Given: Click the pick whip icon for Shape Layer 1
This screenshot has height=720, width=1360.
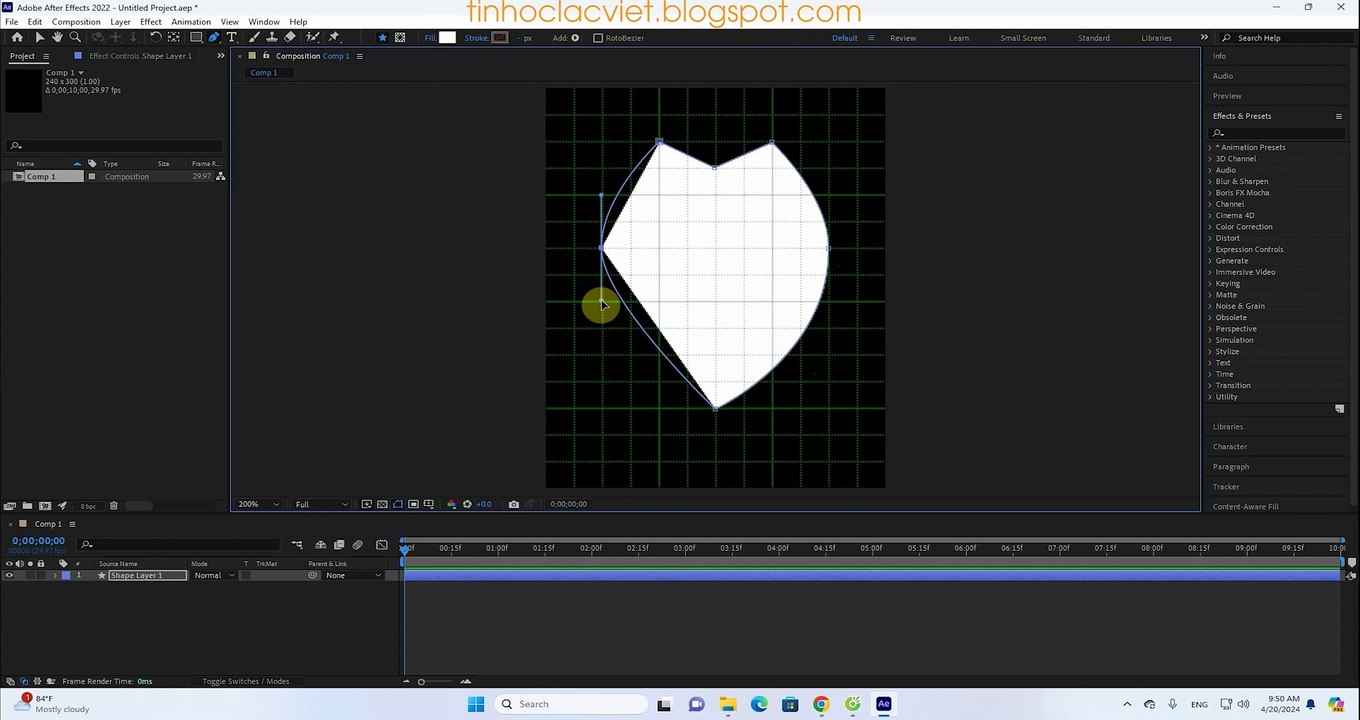Looking at the screenshot, I should pos(313,575).
